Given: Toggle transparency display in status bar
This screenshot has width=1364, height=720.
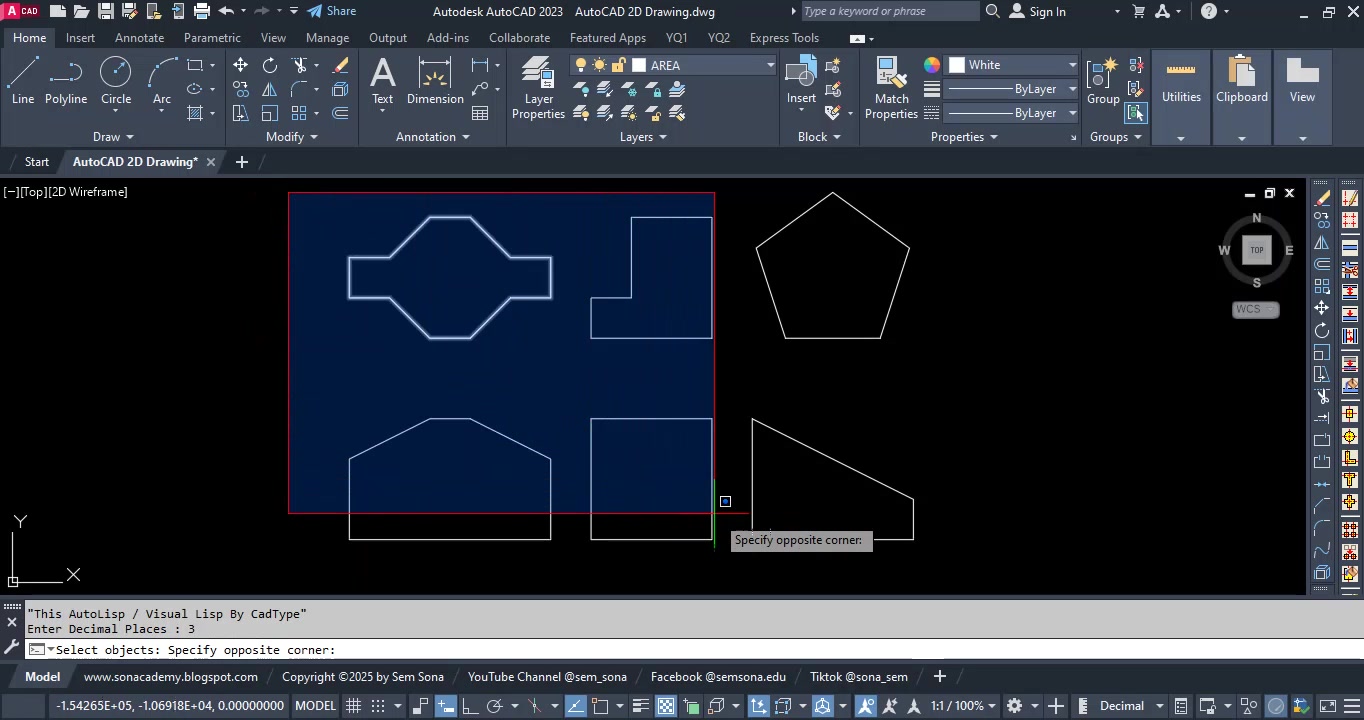Looking at the screenshot, I should tap(666, 706).
